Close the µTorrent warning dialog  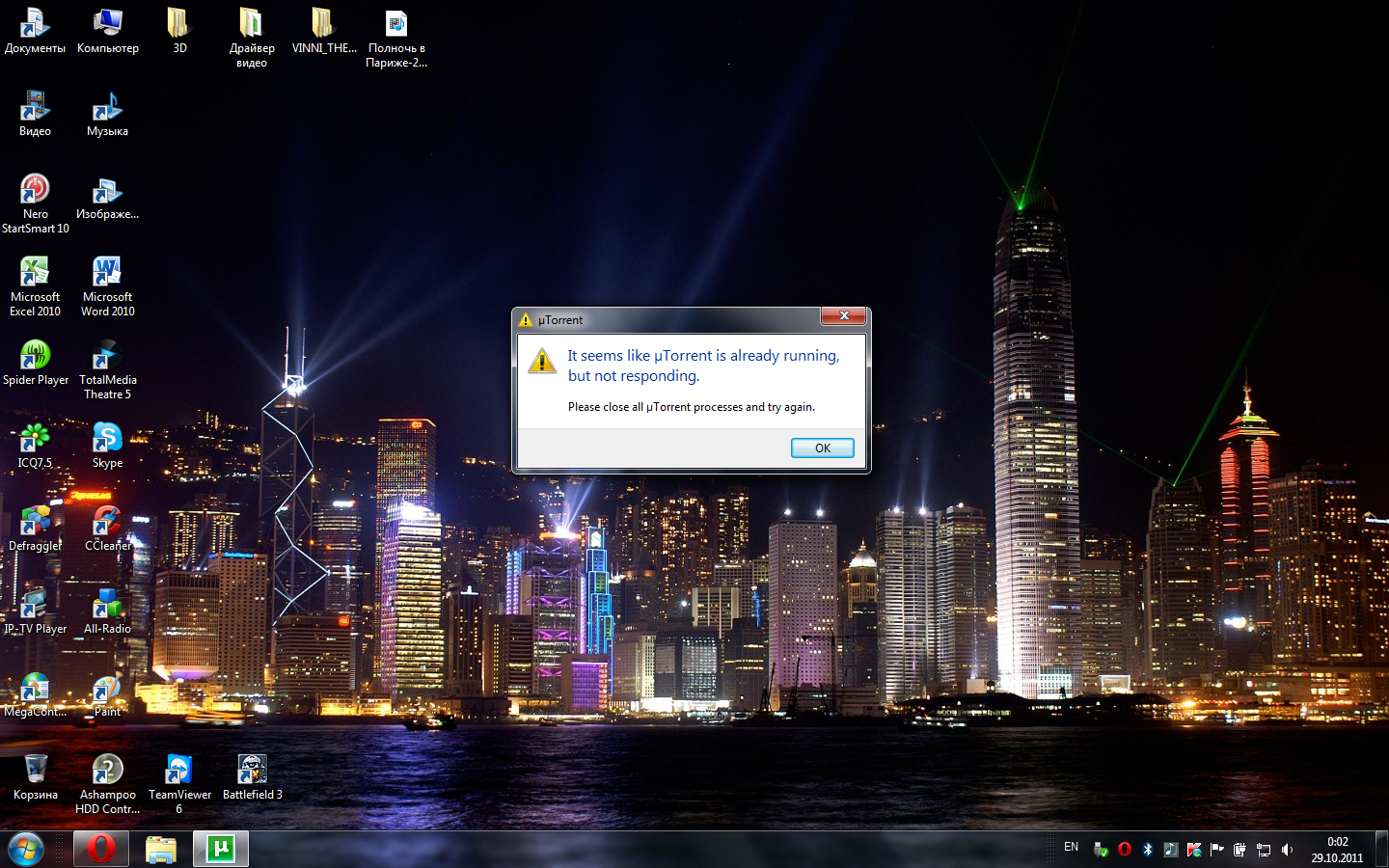pos(843,316)
